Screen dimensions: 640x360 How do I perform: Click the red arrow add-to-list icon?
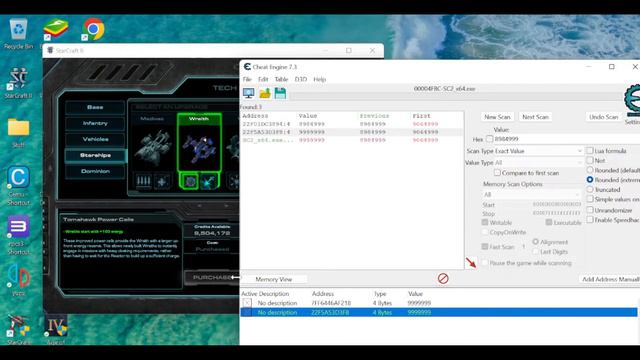[x=471, y=262]
